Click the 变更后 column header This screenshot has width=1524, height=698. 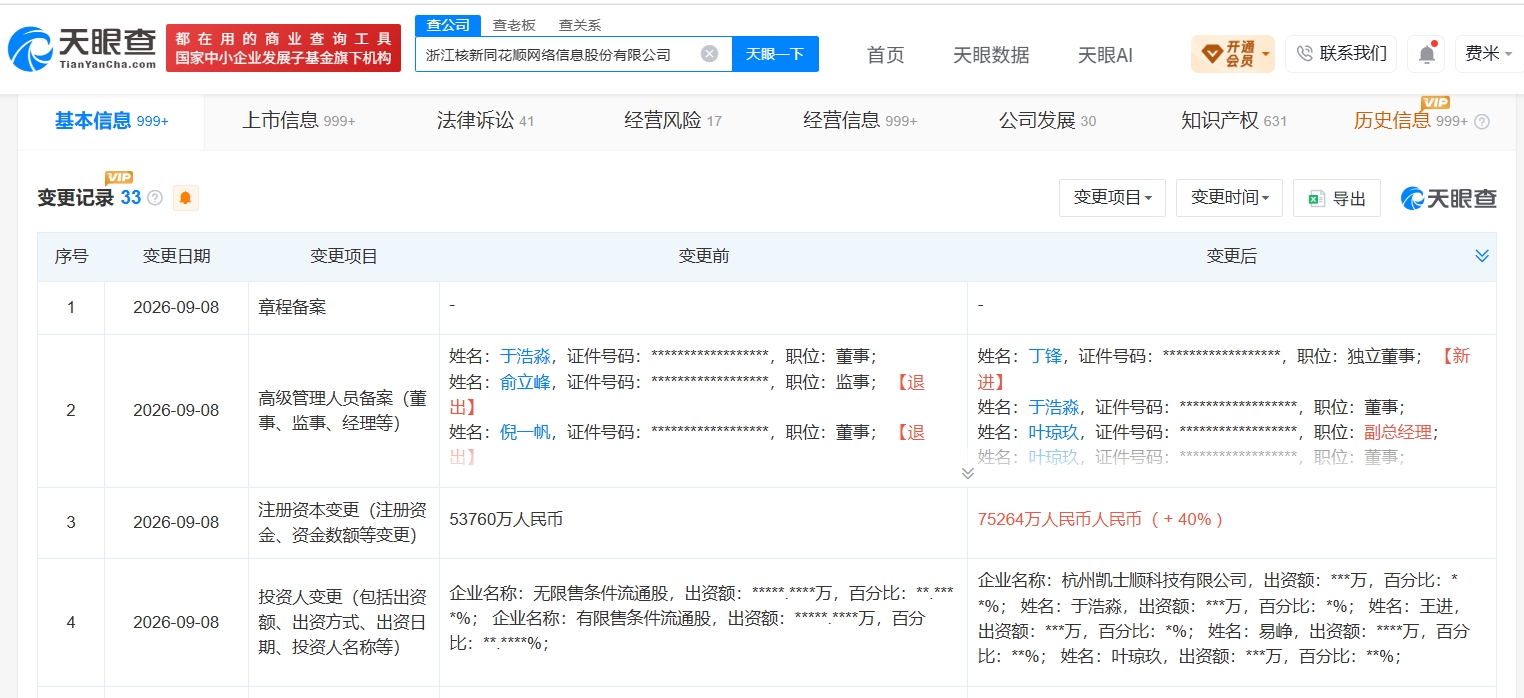(x=1231, y=257)
